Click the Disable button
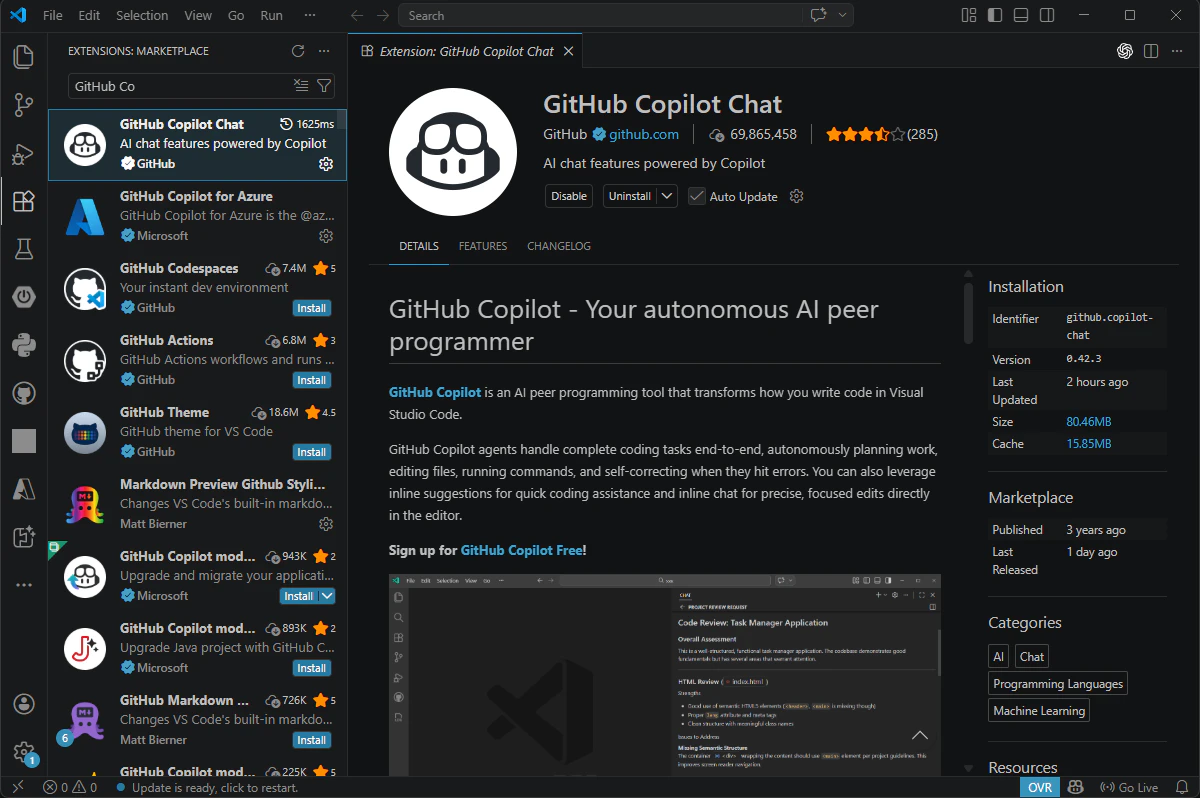Image resolution: width=1200 pixels, height=798 pixels. tap(569, 196)
